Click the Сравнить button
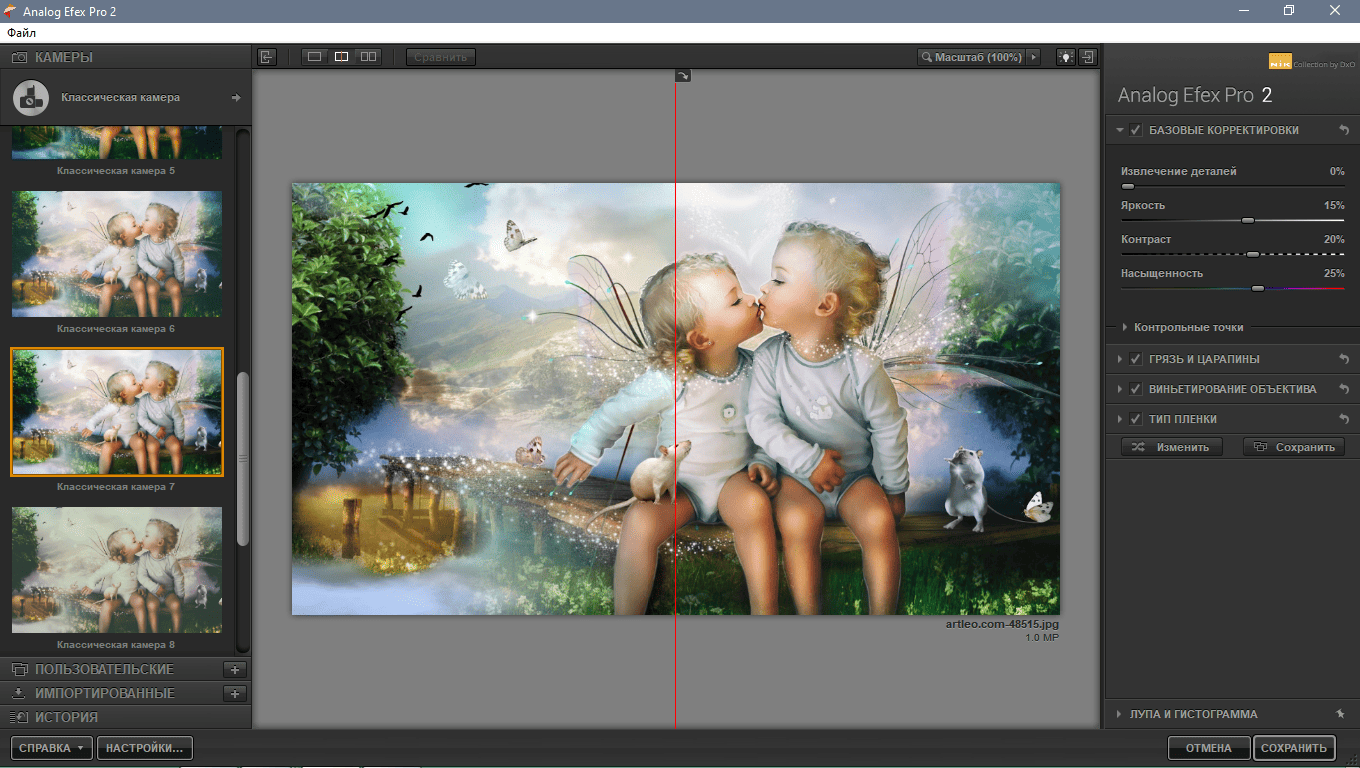1360x768 pixels. (441, 57)
